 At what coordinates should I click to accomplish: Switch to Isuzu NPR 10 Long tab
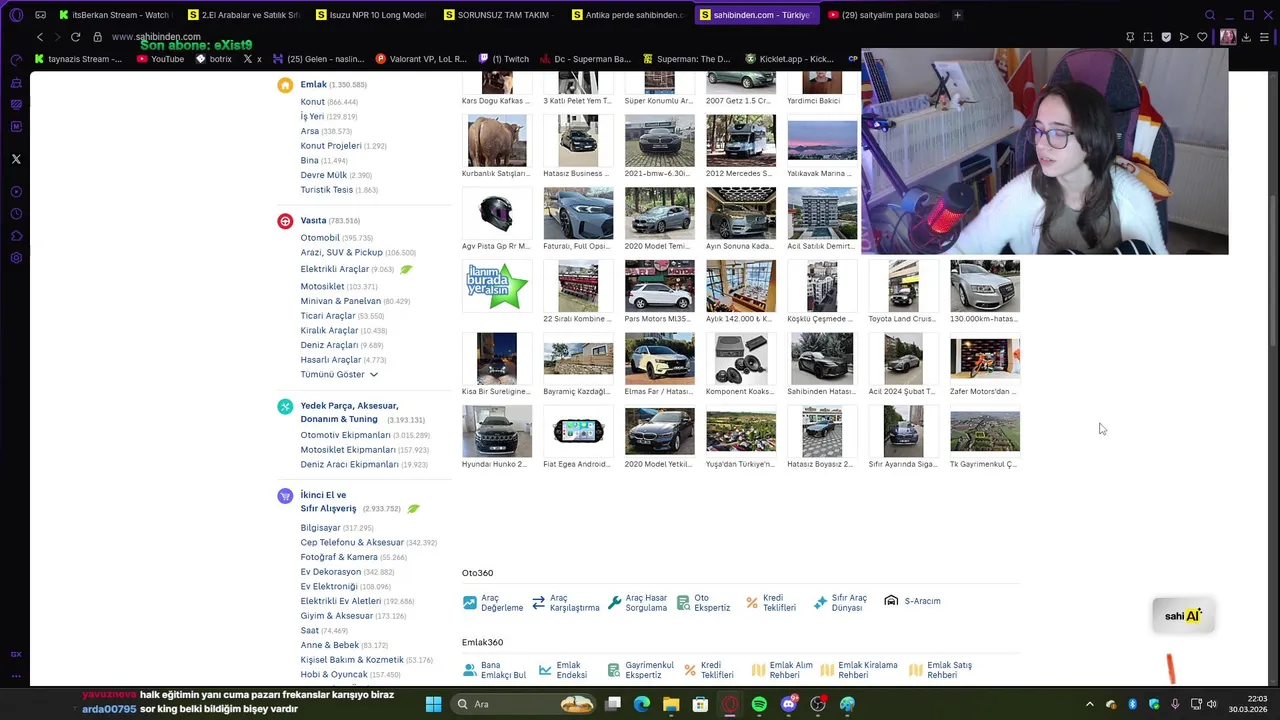pyautogui.click(x=370, y=15)
